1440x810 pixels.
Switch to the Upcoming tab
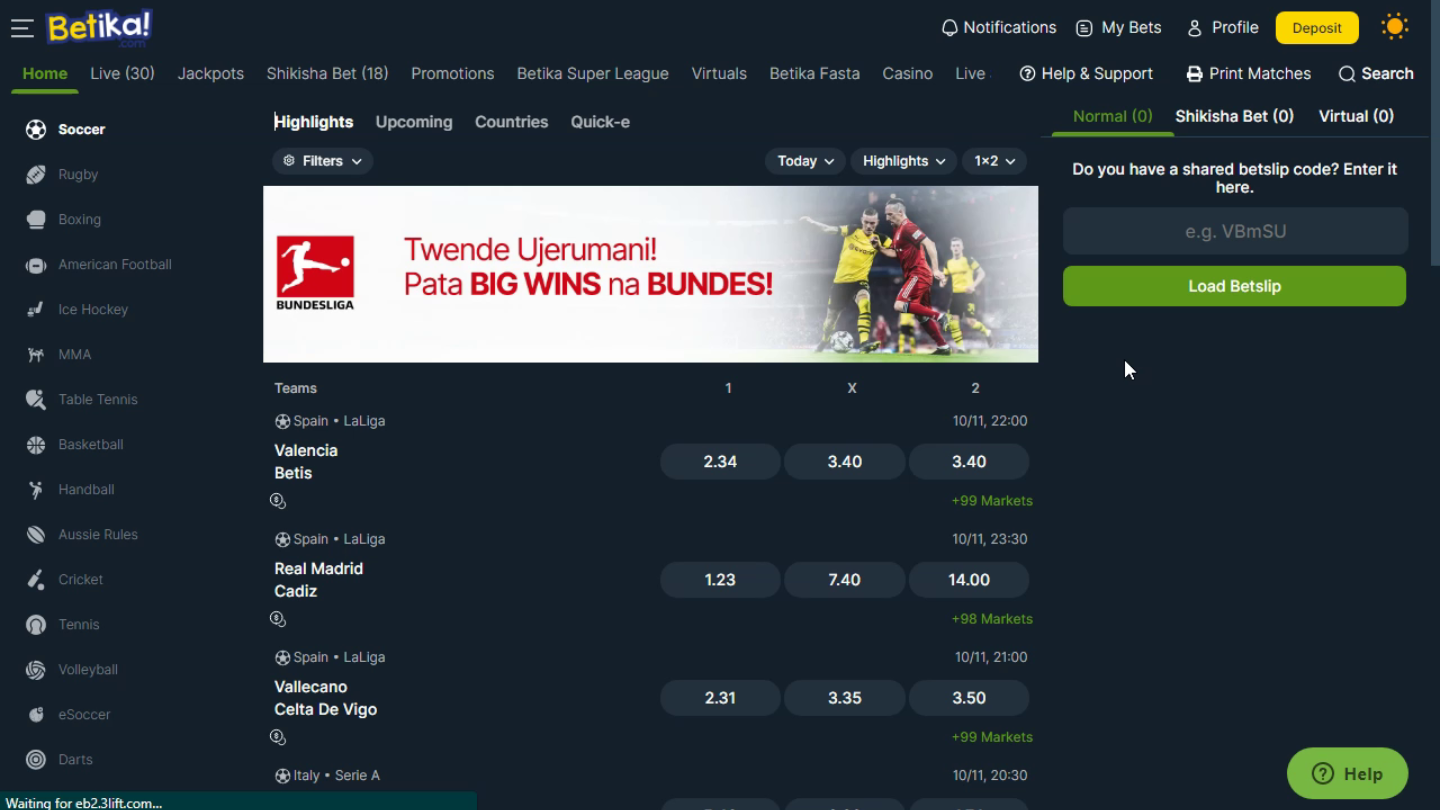(414, 122)
